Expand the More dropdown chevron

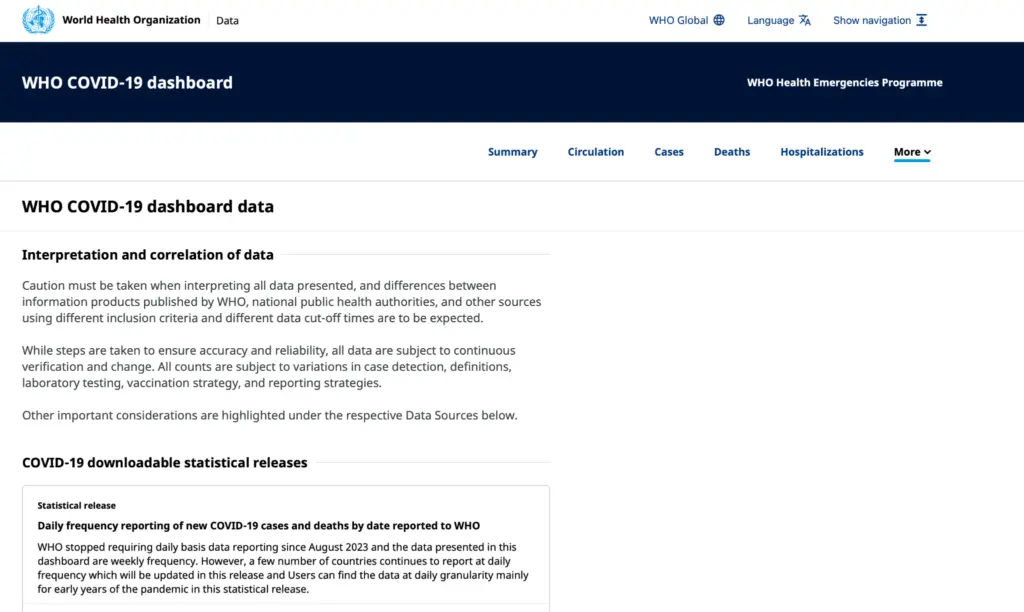[x=927, y=152]
